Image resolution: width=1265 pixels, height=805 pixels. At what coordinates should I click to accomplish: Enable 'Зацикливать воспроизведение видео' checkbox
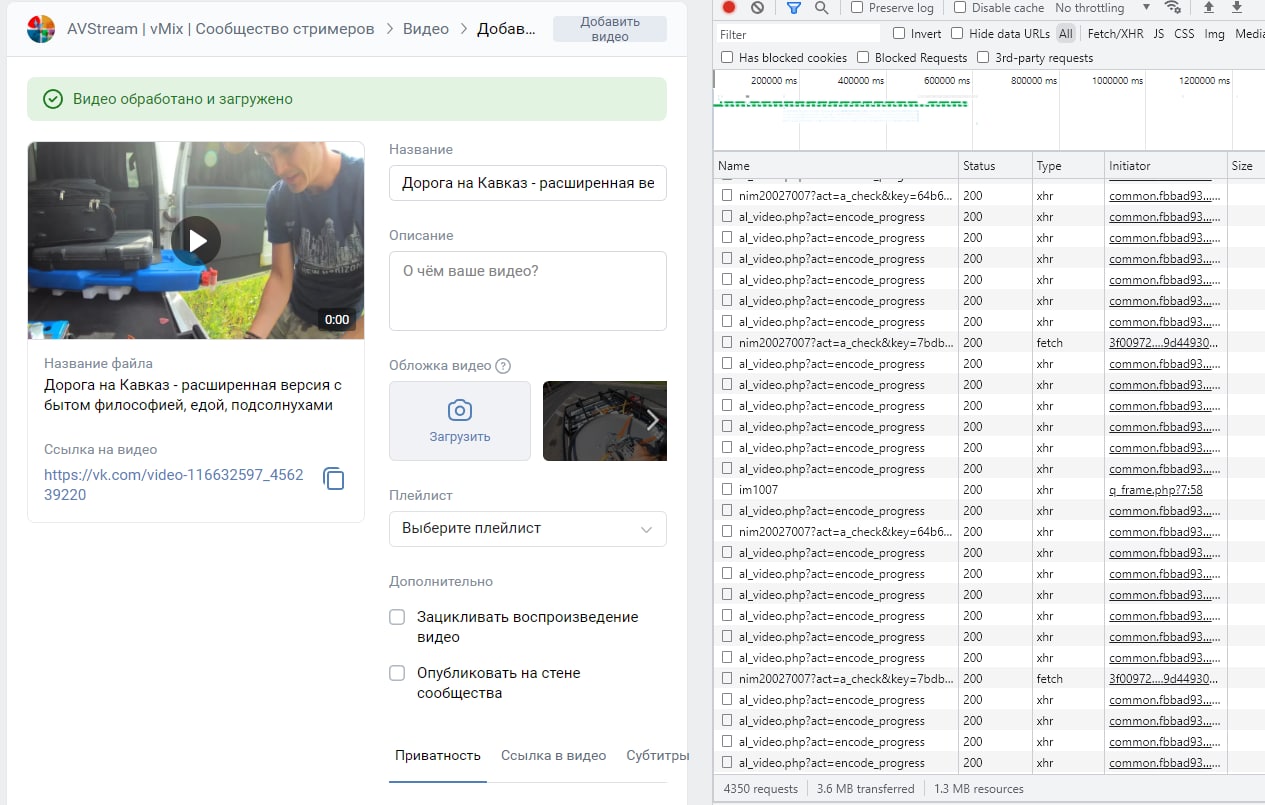point(397,617)
